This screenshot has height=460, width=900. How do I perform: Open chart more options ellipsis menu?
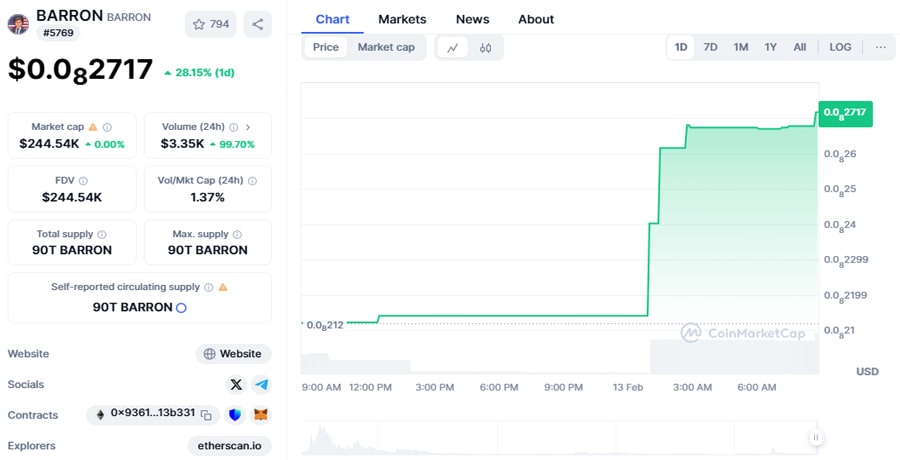click(881, 48)
